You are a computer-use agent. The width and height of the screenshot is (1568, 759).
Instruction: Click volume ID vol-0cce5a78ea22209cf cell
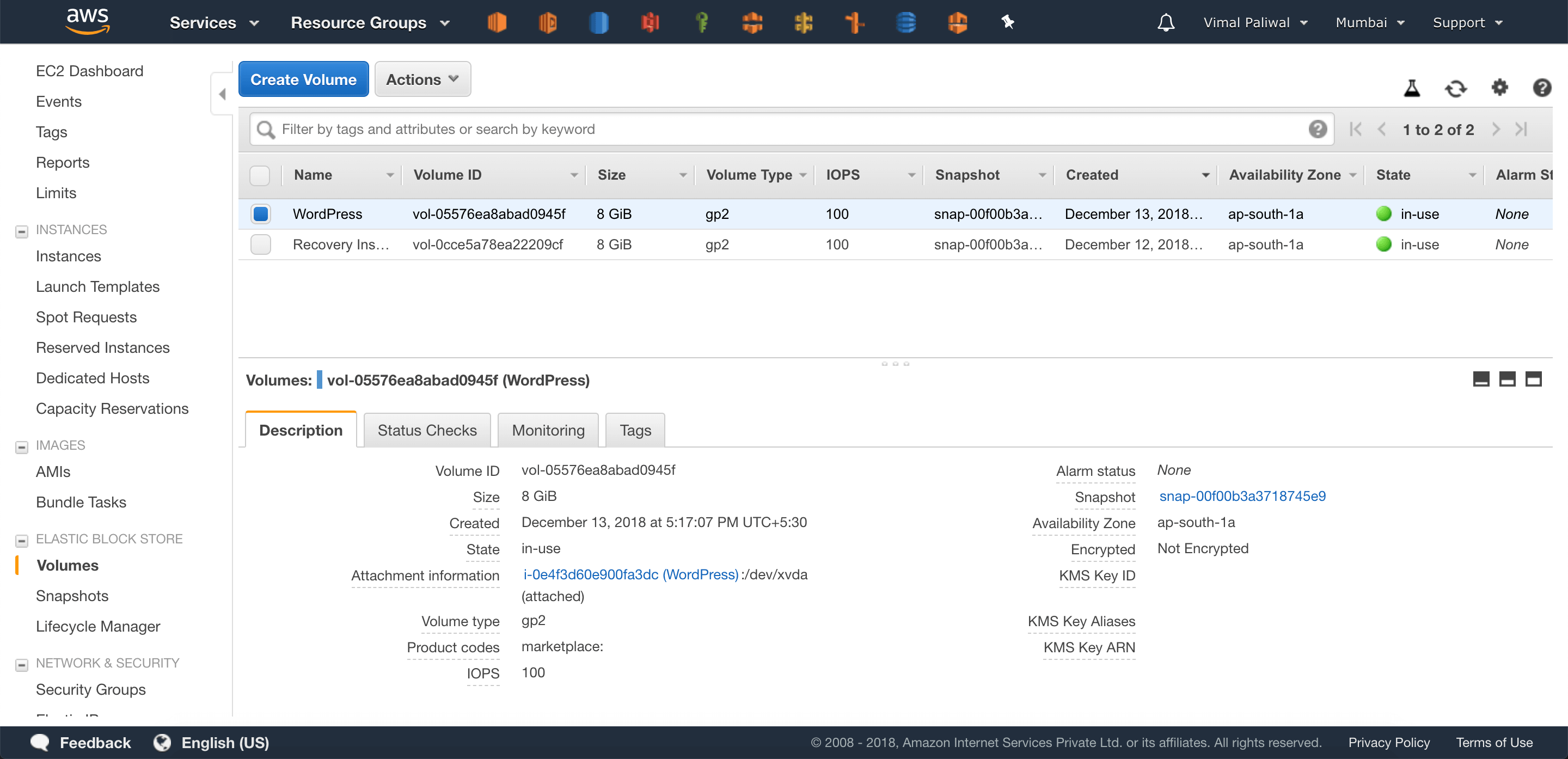tap(488, 244)
